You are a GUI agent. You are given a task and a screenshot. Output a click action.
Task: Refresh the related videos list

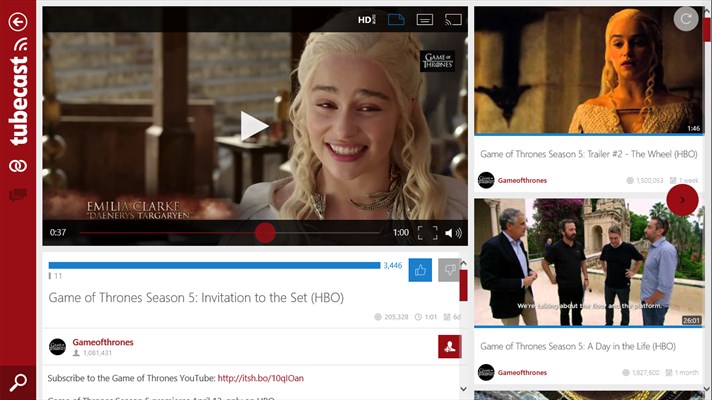coord(686,19)
